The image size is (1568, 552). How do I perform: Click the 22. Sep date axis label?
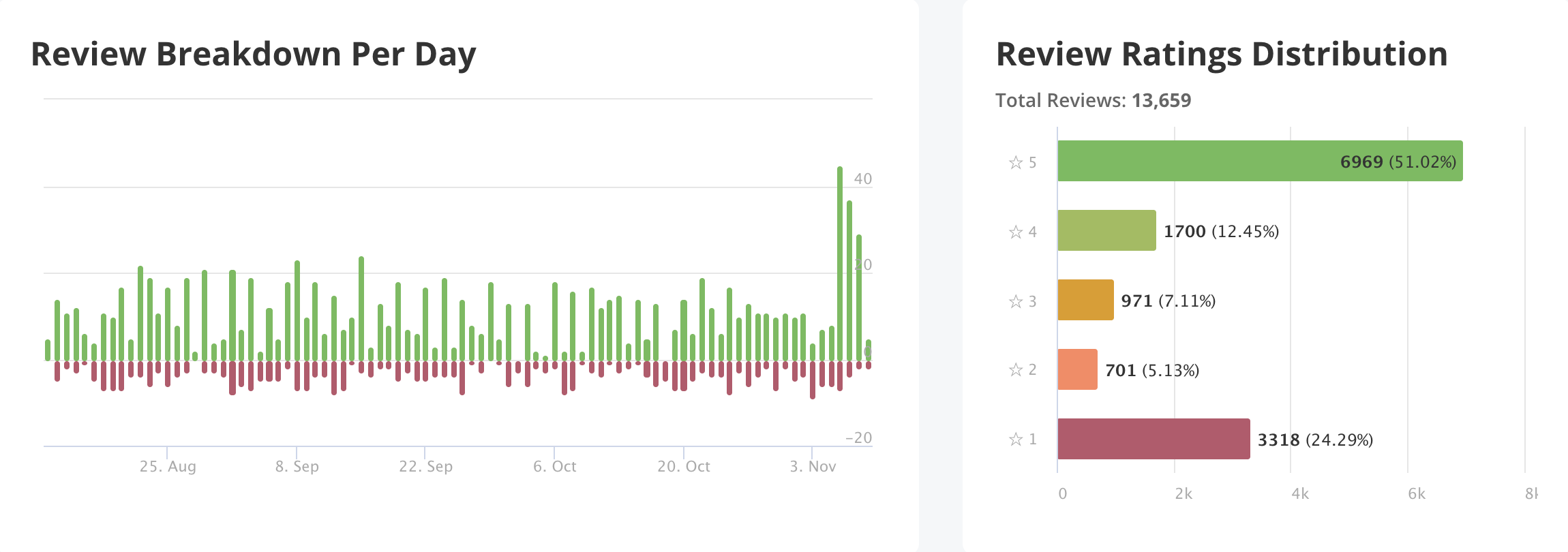[x=425, y=467]
